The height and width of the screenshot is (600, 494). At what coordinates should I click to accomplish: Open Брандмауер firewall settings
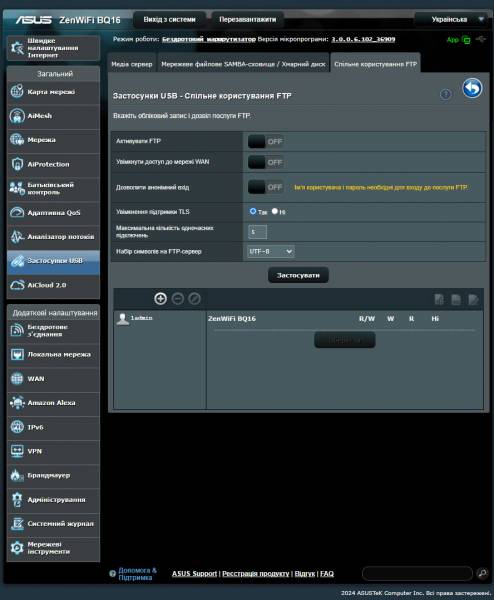pos(53,476)
